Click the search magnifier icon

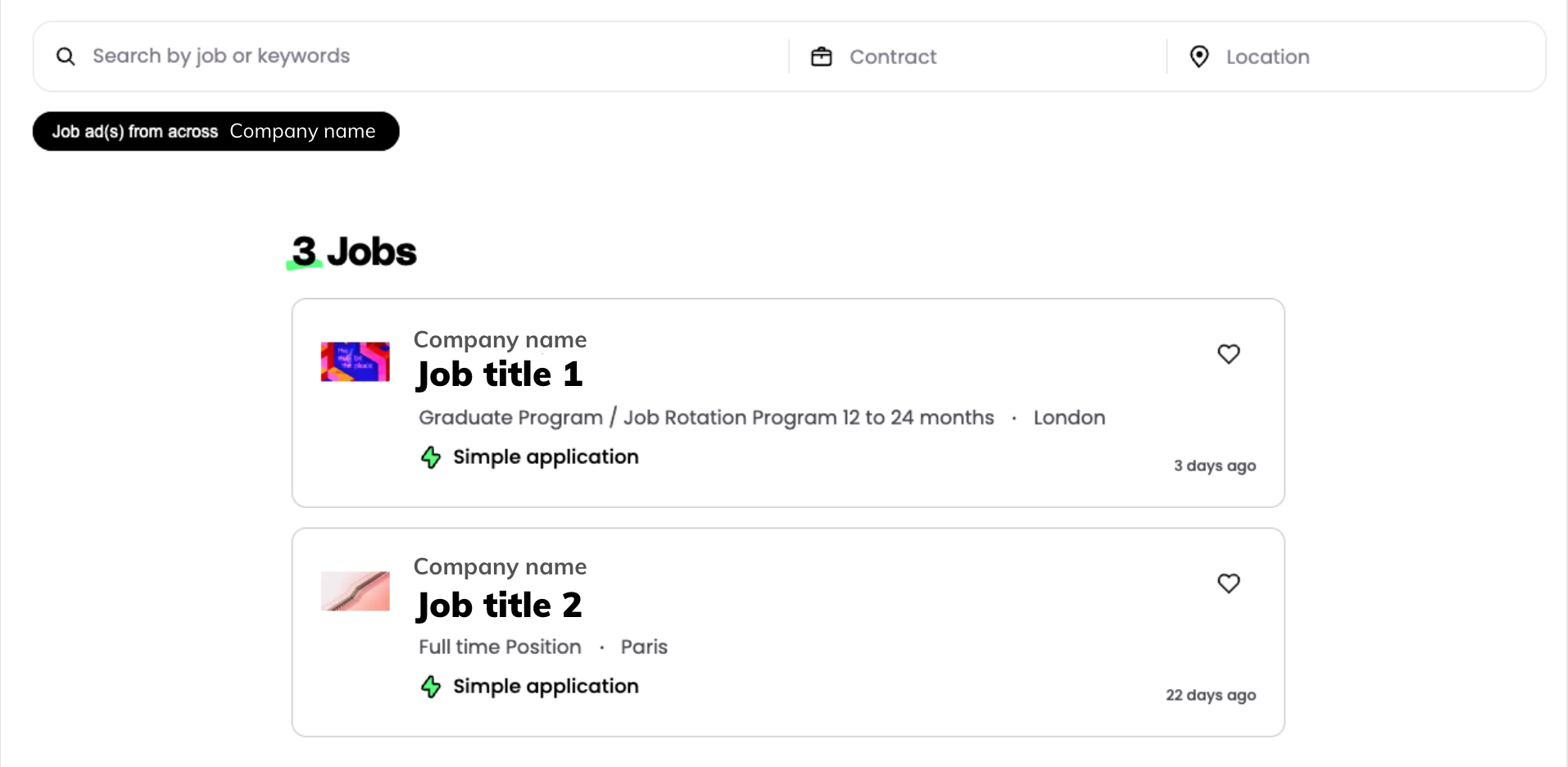[66, 57]
